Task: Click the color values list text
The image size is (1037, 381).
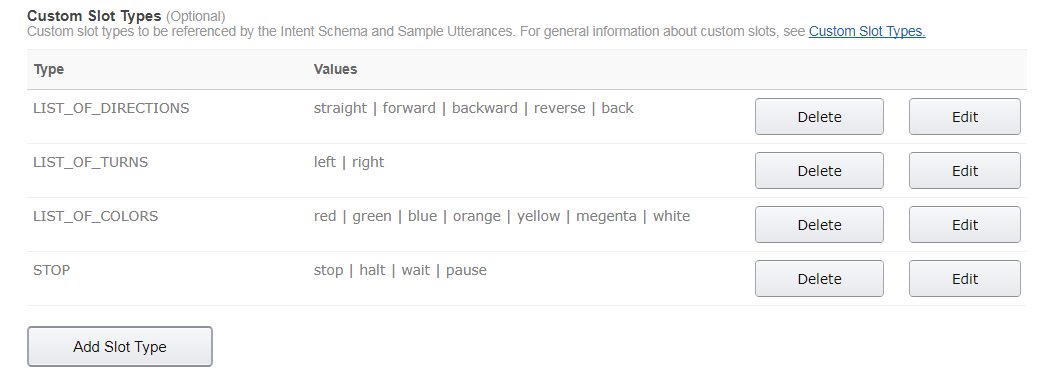Action: 502,216
